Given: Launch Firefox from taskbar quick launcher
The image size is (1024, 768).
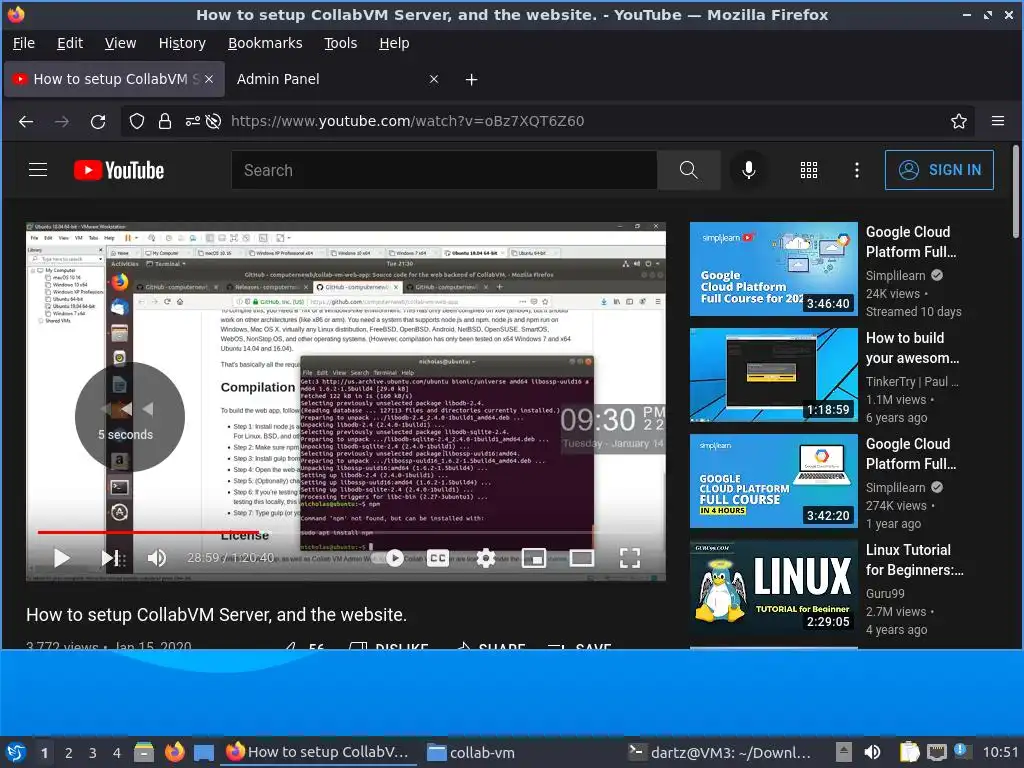Looking at the screenshot, I should click(x=174, y=752).
